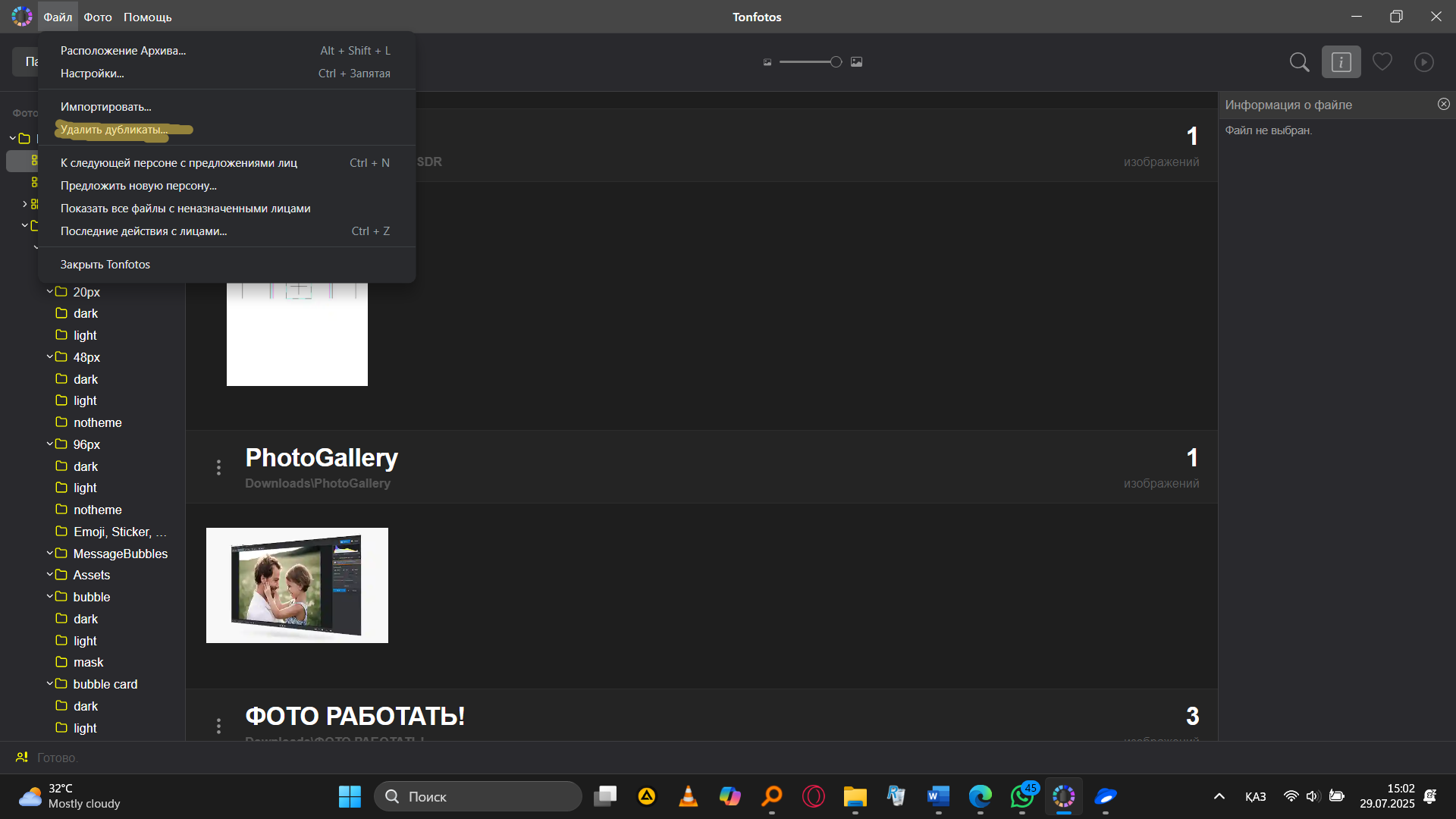Open the search magnifier in Tonfotos toolbar

click(1299, 62)
